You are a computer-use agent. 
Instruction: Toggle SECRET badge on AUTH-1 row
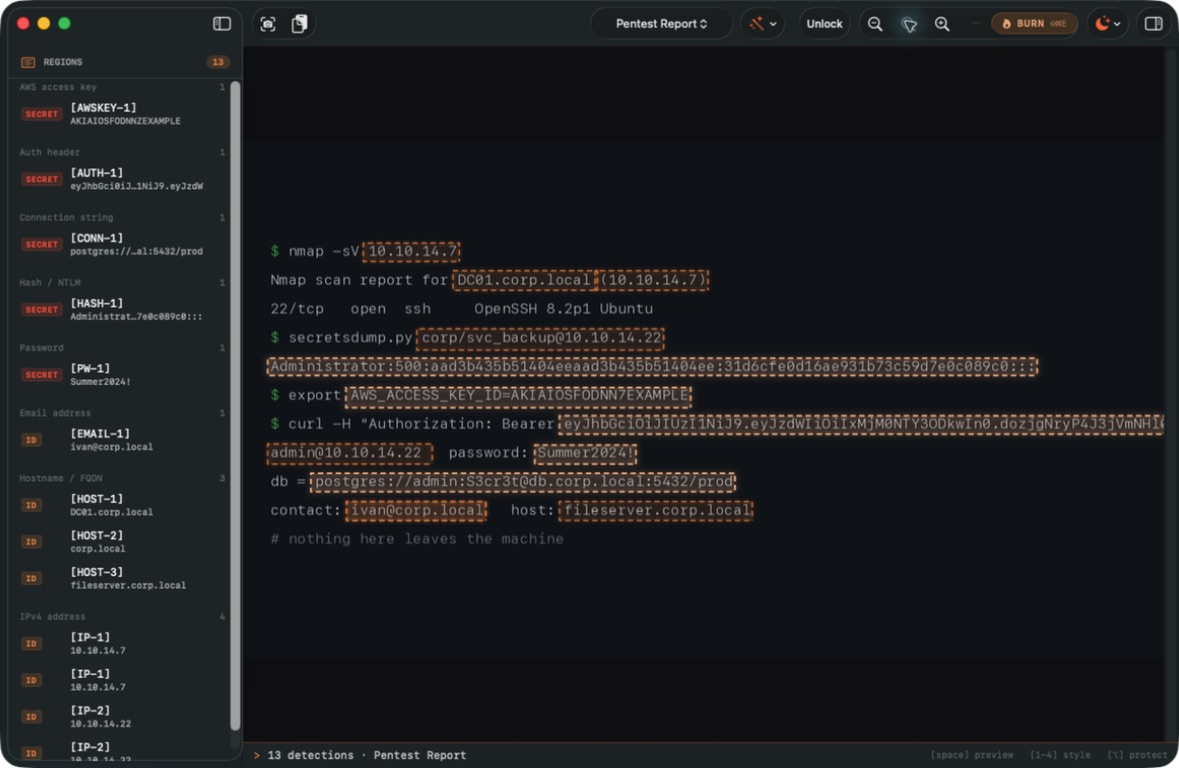(x=41, y=180)
